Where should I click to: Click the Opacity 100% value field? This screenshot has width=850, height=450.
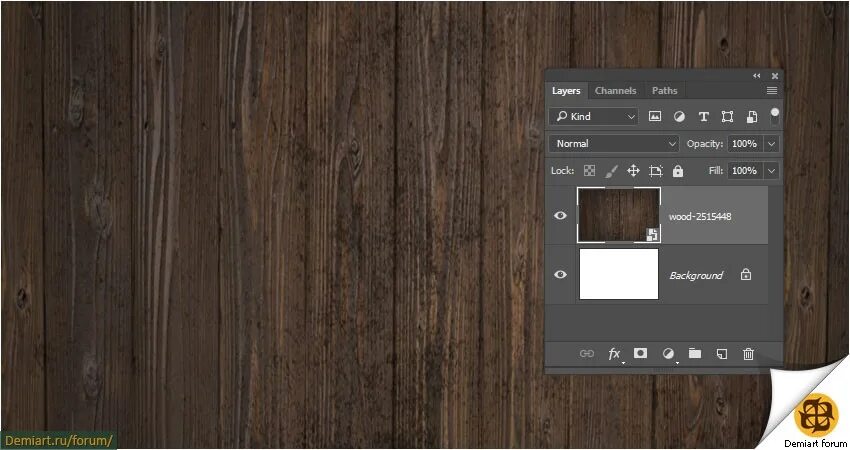[x=745, y=144]
